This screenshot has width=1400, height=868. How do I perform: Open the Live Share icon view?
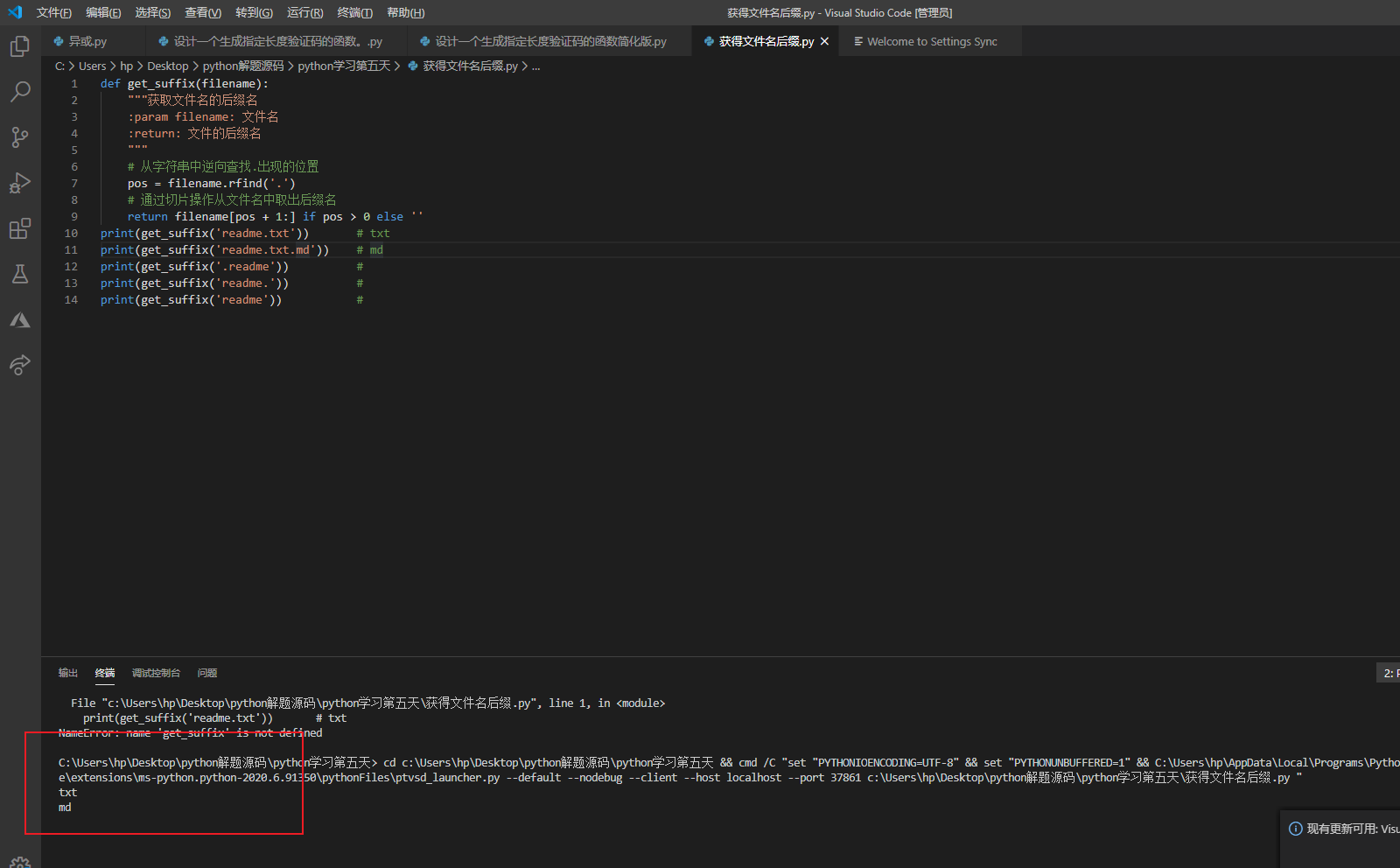19,365
